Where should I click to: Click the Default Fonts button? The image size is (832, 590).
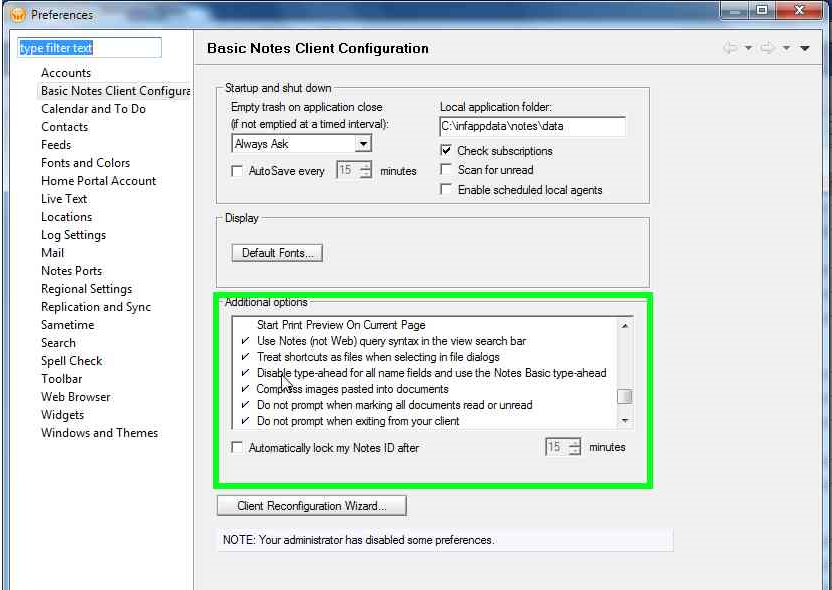[x=277, y=253]
